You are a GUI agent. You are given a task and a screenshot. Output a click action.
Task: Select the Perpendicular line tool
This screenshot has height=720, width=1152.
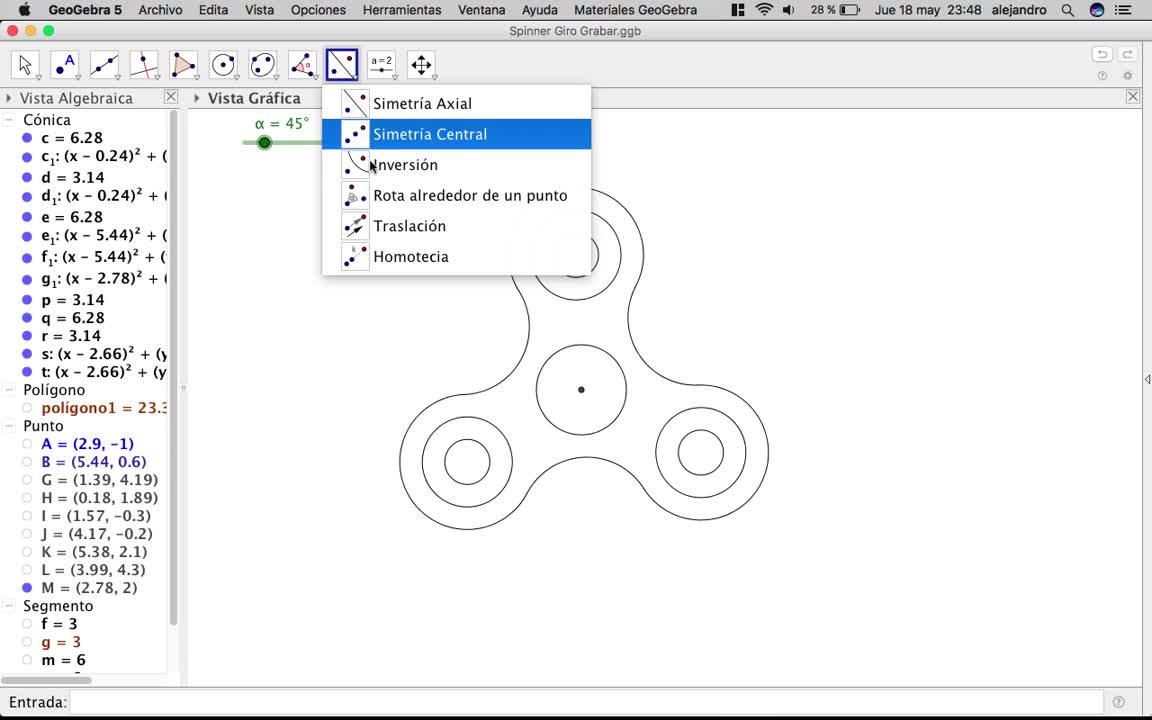tap(144, 65)
